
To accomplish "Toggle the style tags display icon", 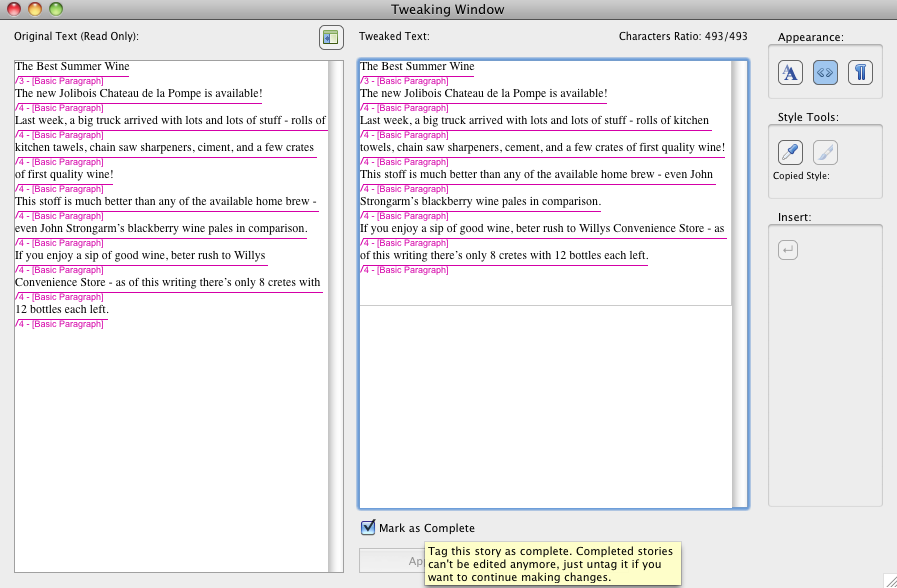I will (x=825, y=73).
